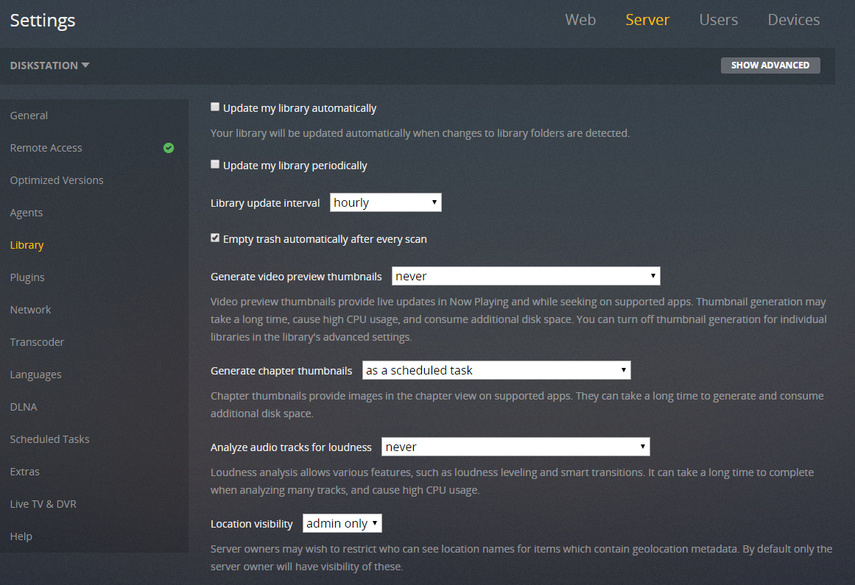This screenshot has width=855, height=585.
Task: Expand the DISKSTATION server dropdown arrow
Action: 86,65
